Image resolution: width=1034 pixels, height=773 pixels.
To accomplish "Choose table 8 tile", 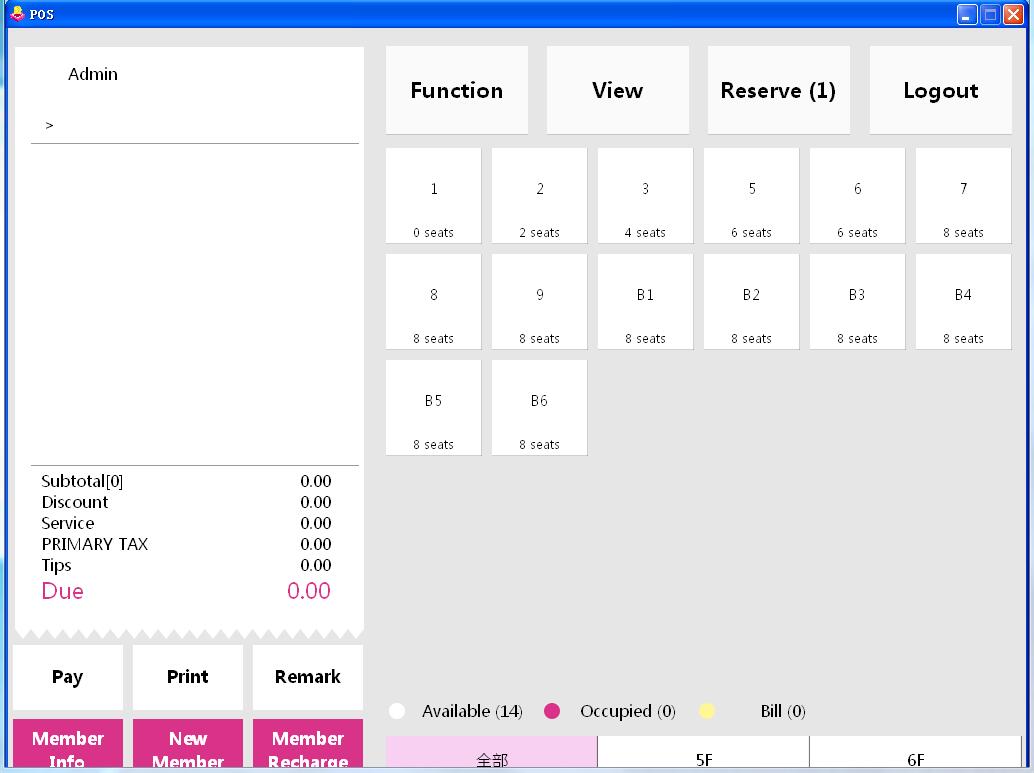I will point(433,301).
